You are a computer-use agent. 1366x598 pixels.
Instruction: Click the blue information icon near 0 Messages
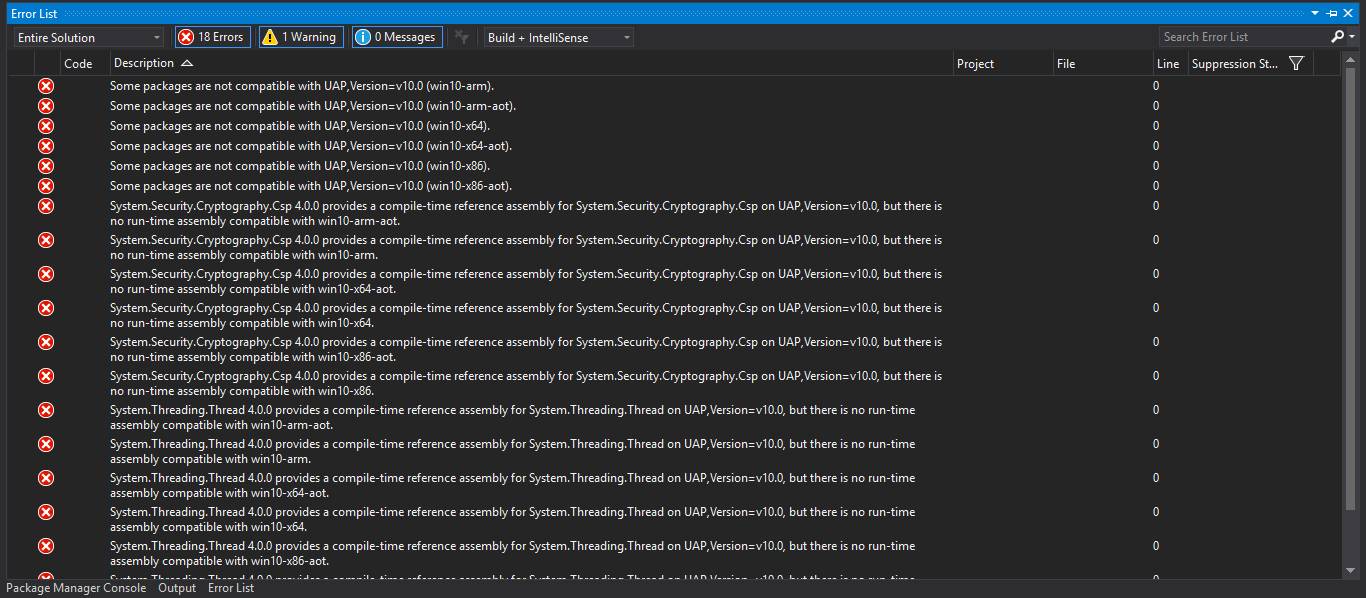pos(362,36)
